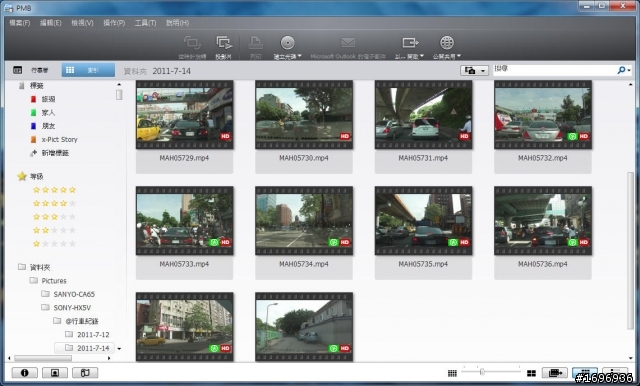Click the Microsoft Outlook e-mail icon
640x386 pixels.
pos(348,42)
